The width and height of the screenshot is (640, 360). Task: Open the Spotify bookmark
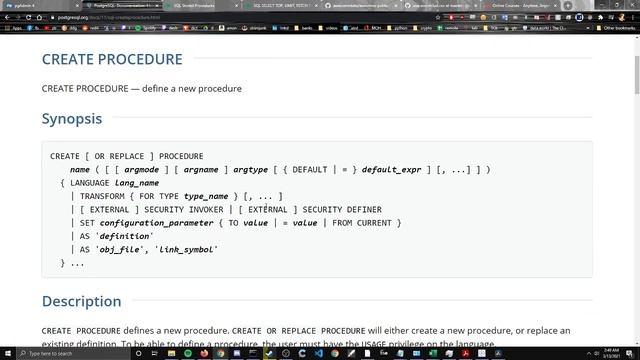point(146,28)
